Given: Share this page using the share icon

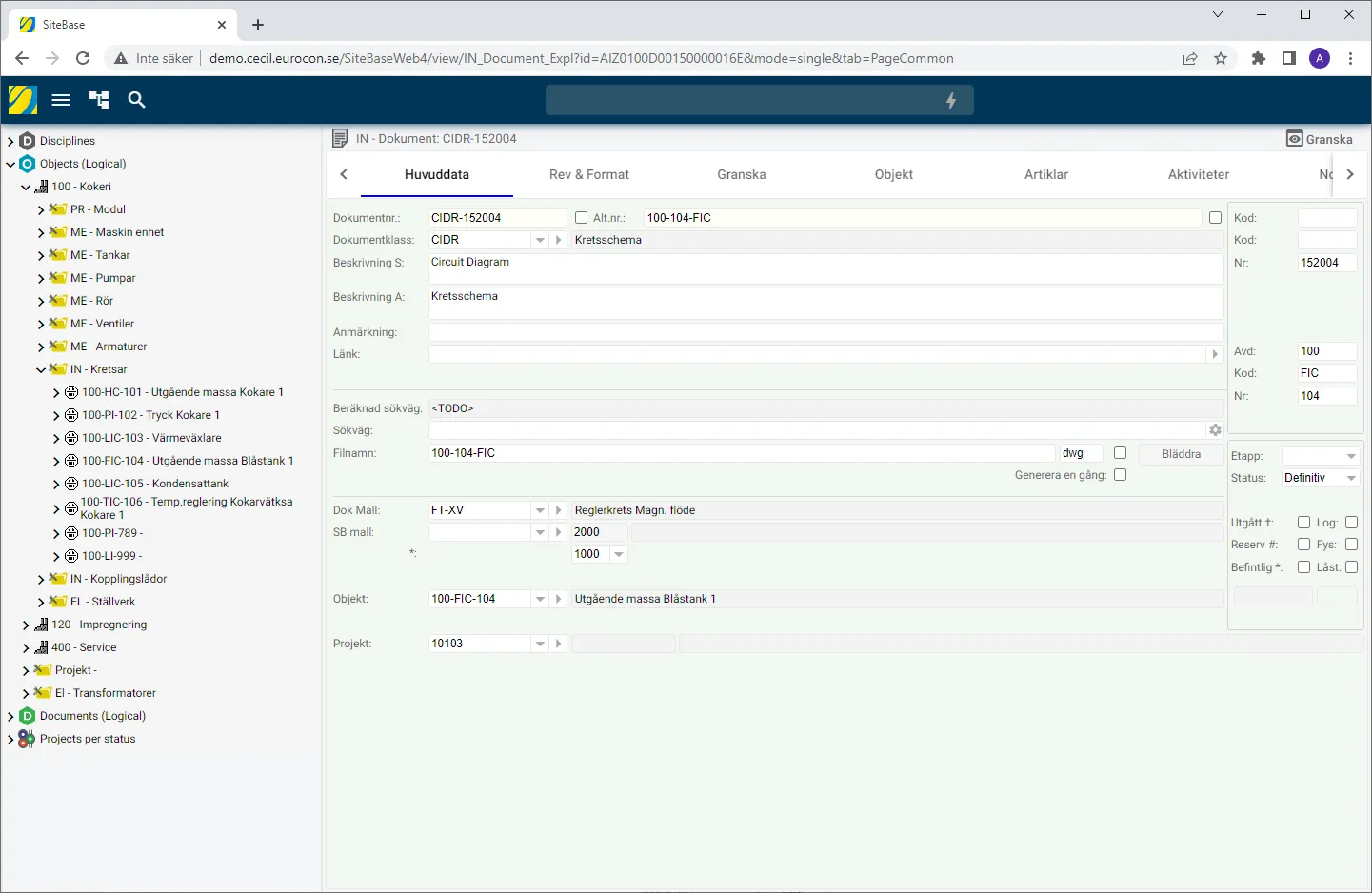Looking at the screenshot, I should (x=1190, y=58).
